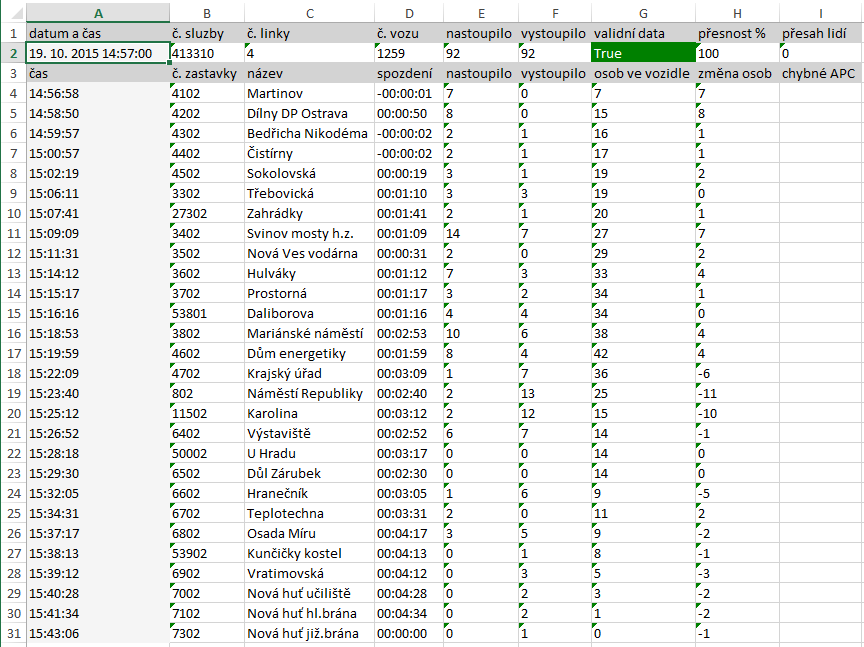864x647 pixels.
Task: Click the 'spozdení' header cell
Action: (409, 73)
